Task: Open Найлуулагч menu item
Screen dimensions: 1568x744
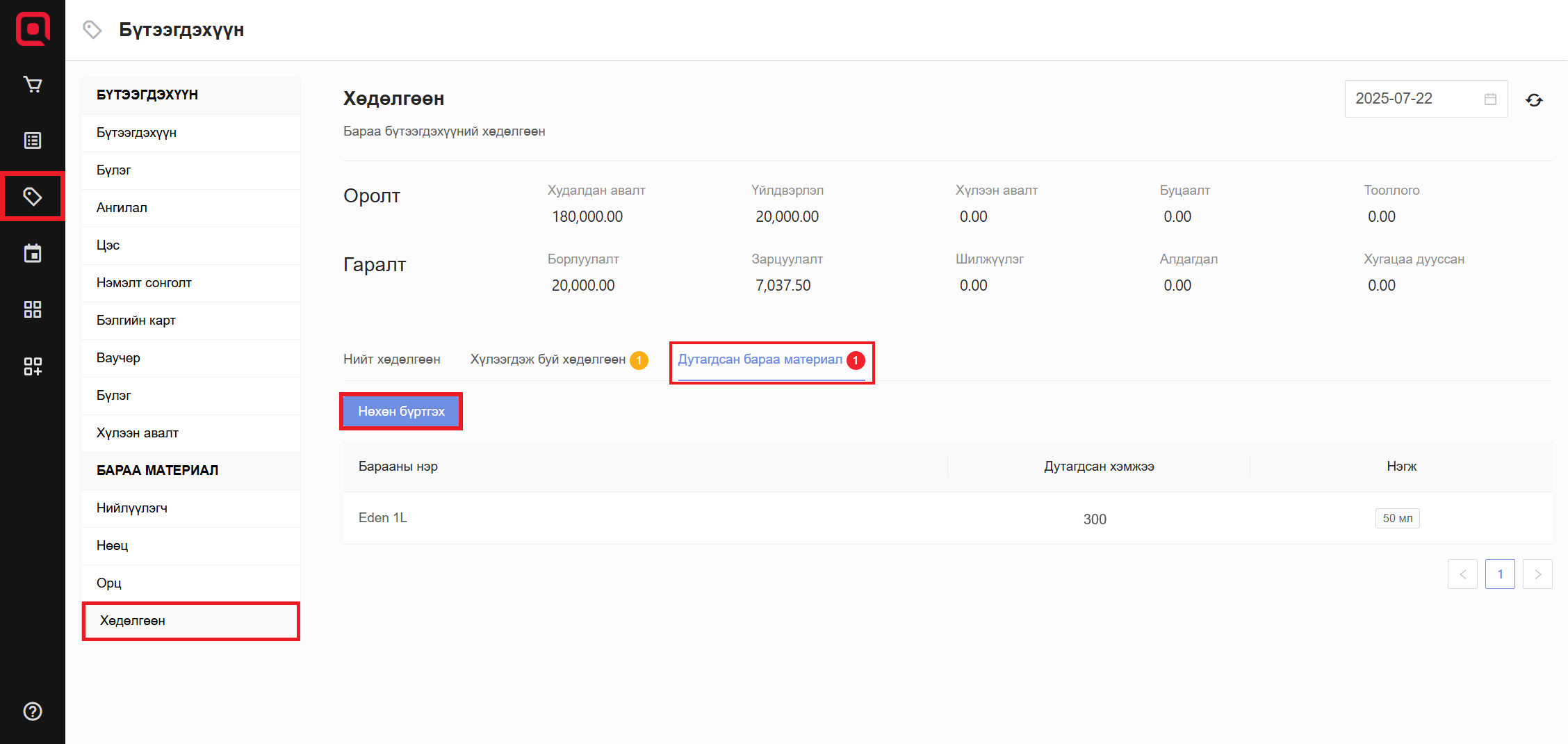Action: 132,508
